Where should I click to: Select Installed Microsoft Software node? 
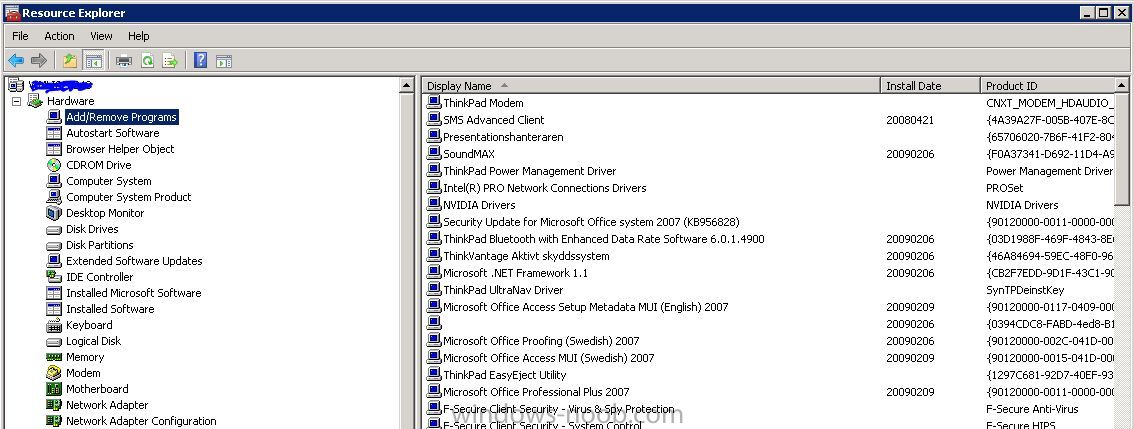pos(134,293)
